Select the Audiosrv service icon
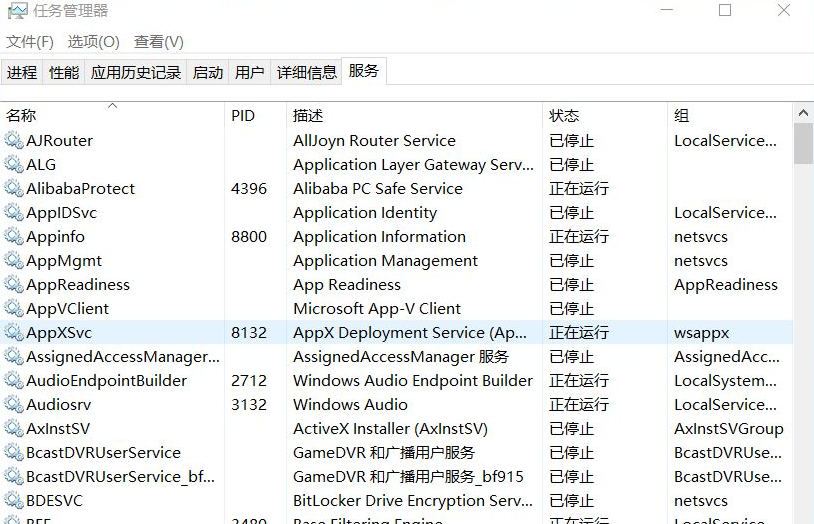 pos(13,405)
